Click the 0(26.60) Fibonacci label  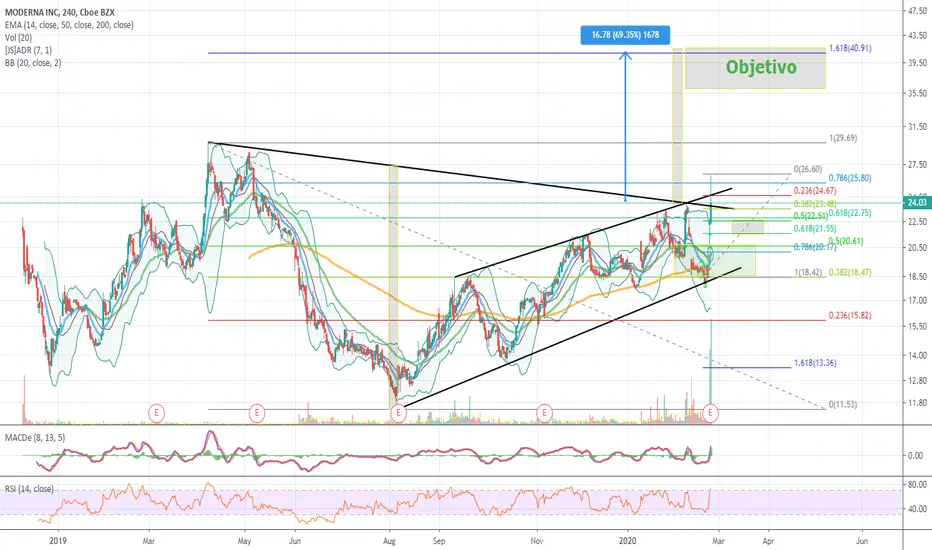coord(808,169)
